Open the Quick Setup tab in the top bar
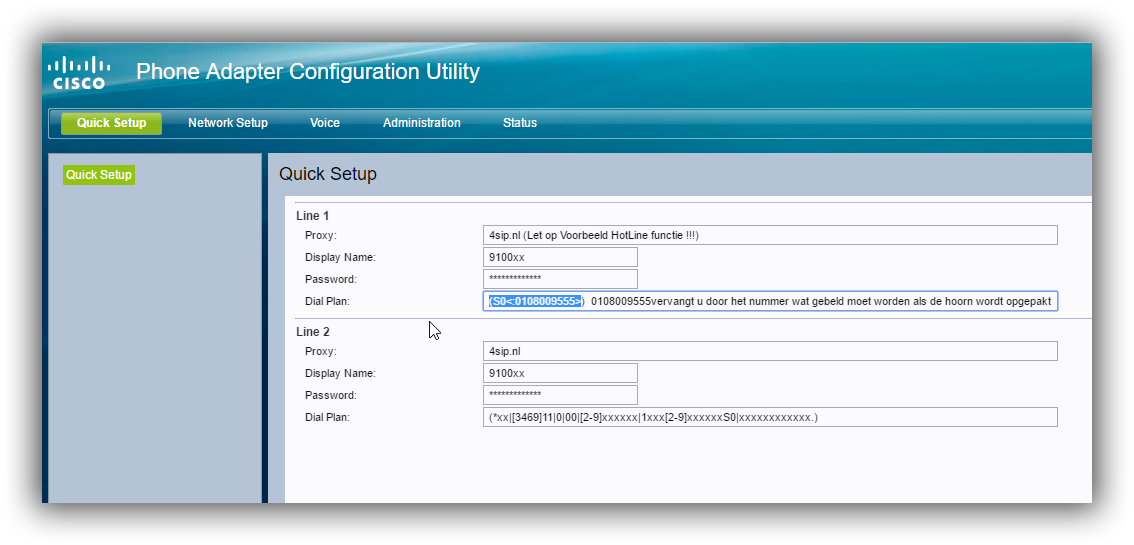The width and height of the screenshot is (1134, 545). [x=111, y=123]
